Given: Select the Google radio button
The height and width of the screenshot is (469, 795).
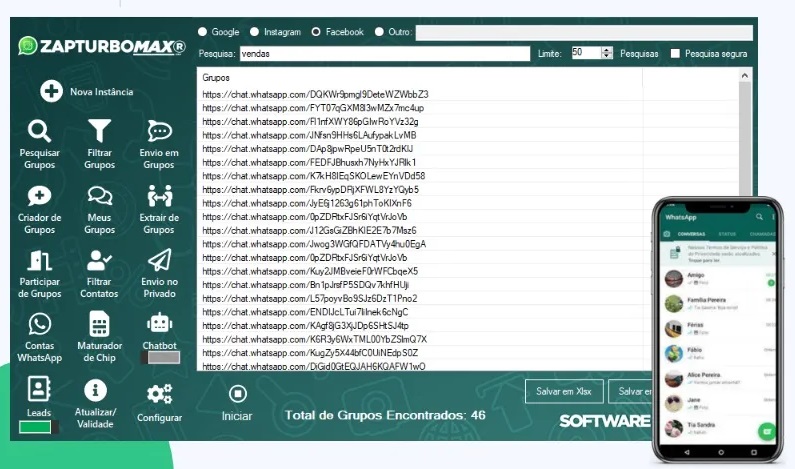Looking at the screenshot, I should [x=203, y=32].
